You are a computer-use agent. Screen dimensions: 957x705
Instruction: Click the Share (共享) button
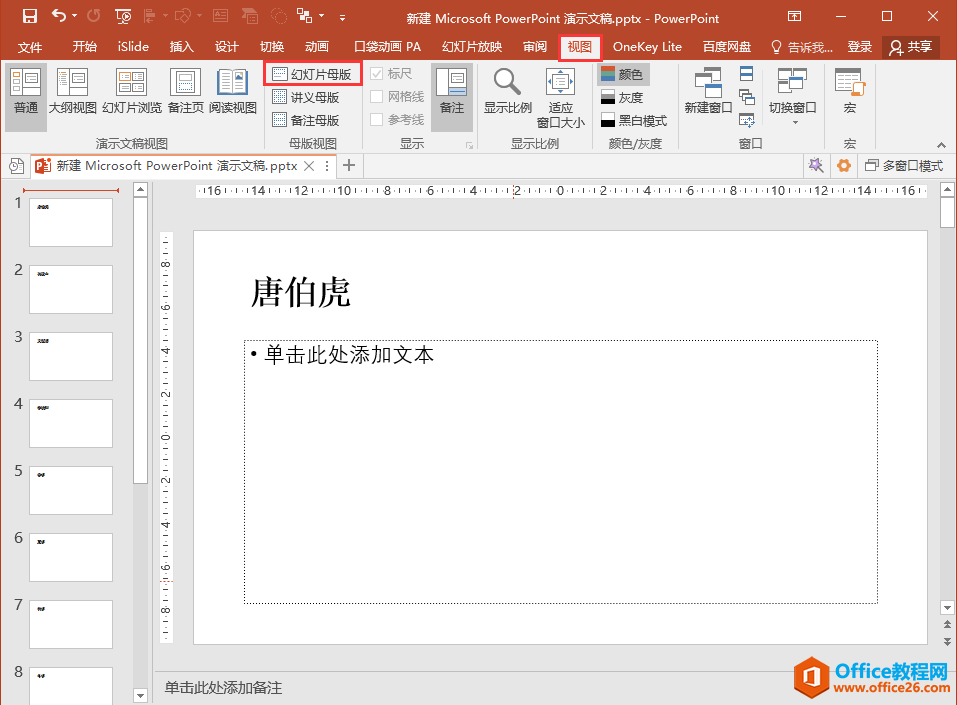[x=910, y=47]
